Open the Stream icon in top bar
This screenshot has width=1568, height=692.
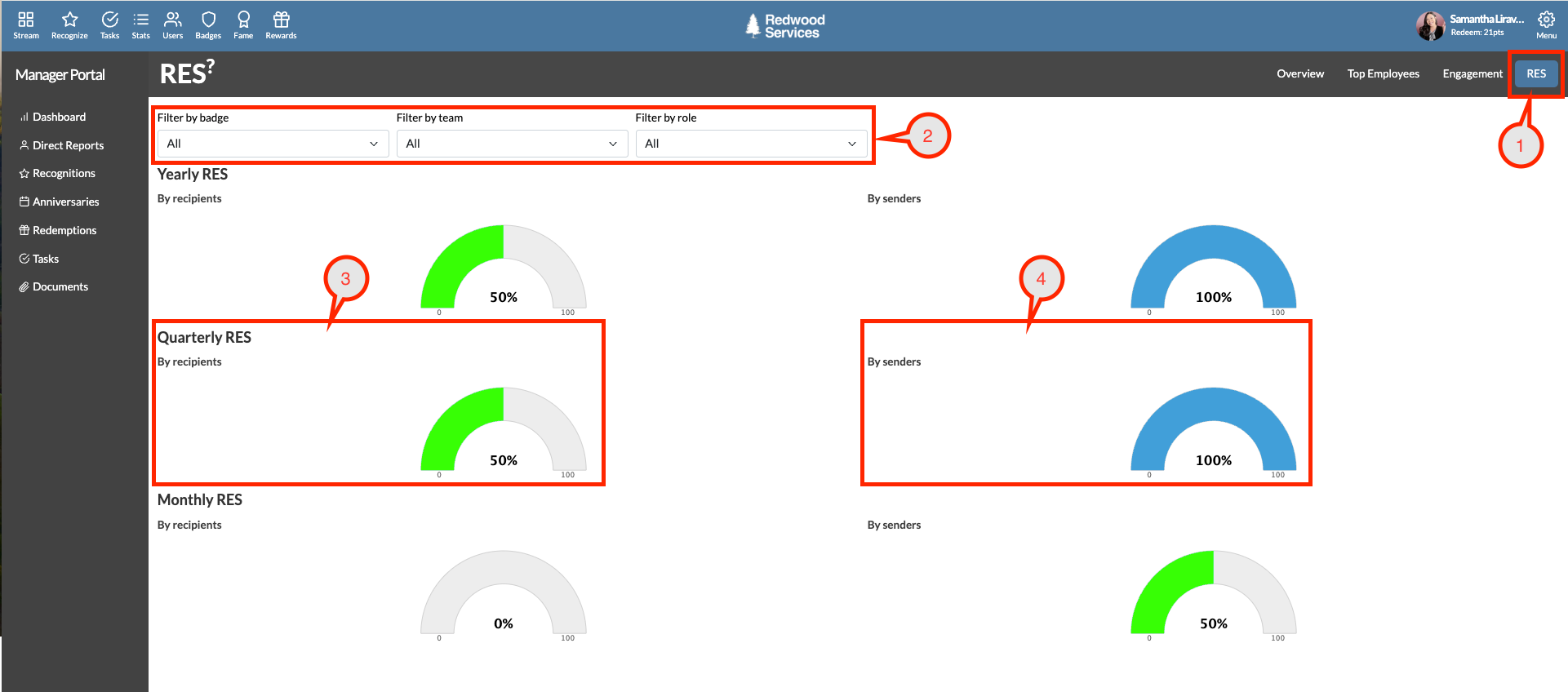[x=25, y=25]
